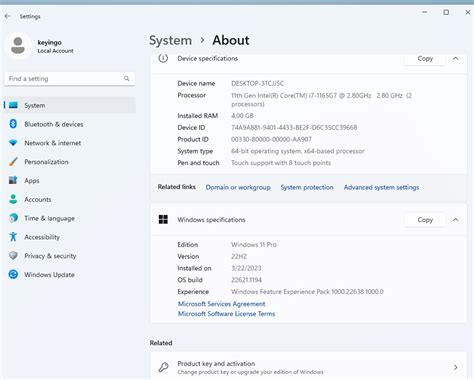Select the System monitor icon in sidebar
This screenshot has width=474, height=380.
(13, 105)
